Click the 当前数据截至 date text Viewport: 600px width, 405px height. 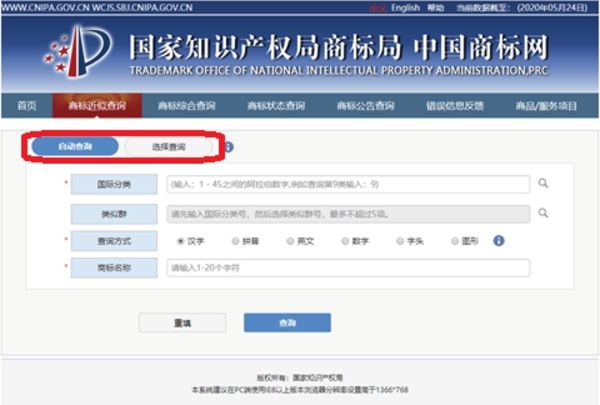[522, 8]
